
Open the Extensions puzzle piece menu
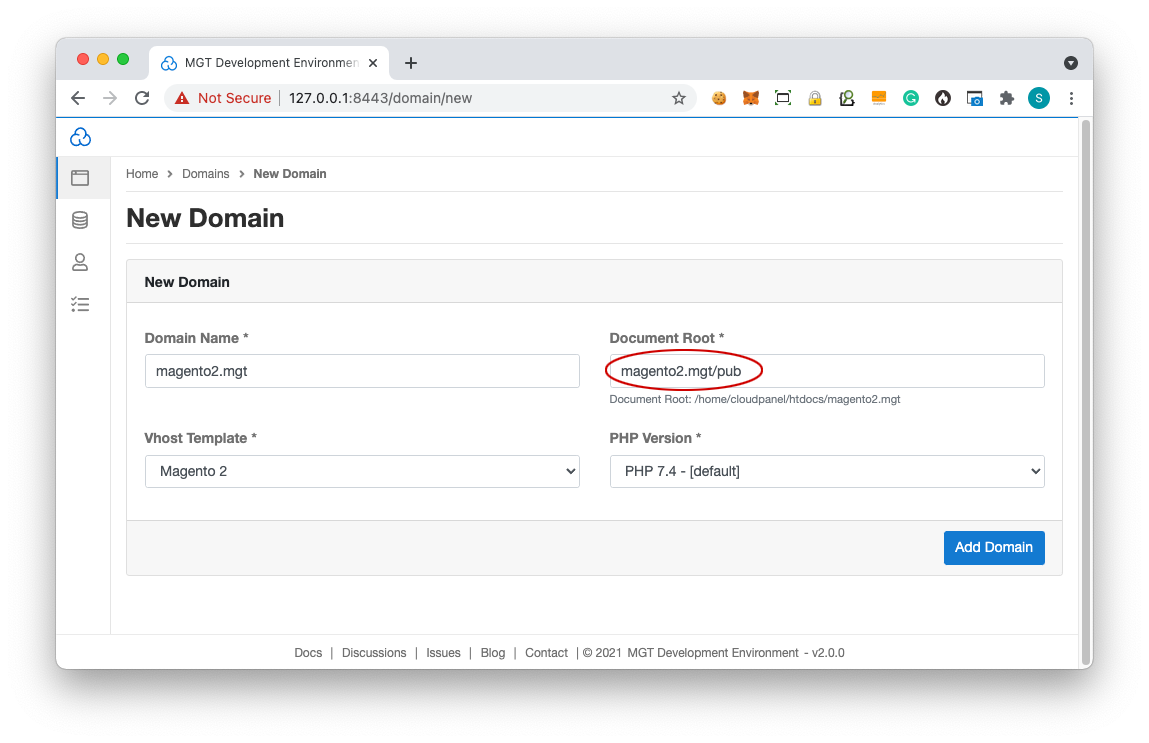tap(1007, 98)
